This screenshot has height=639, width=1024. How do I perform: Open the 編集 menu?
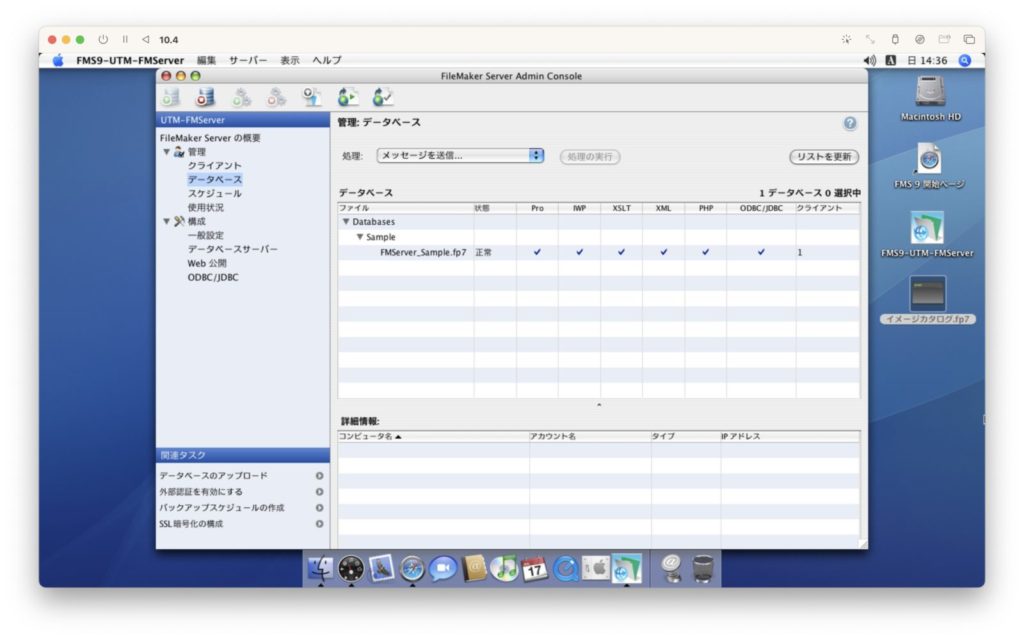tap(206, 60)
